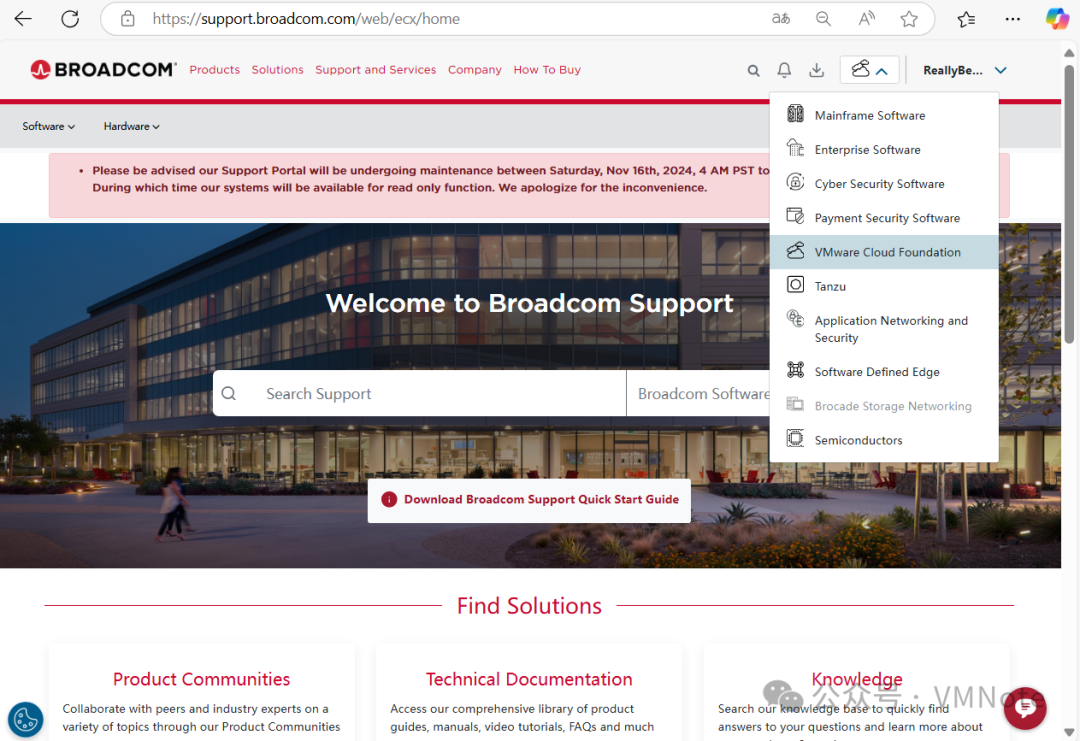Click the Software Defined Edge icon
Viewport: 1080px width, 741px height.
pyautogui.click(x=796, y=370)
